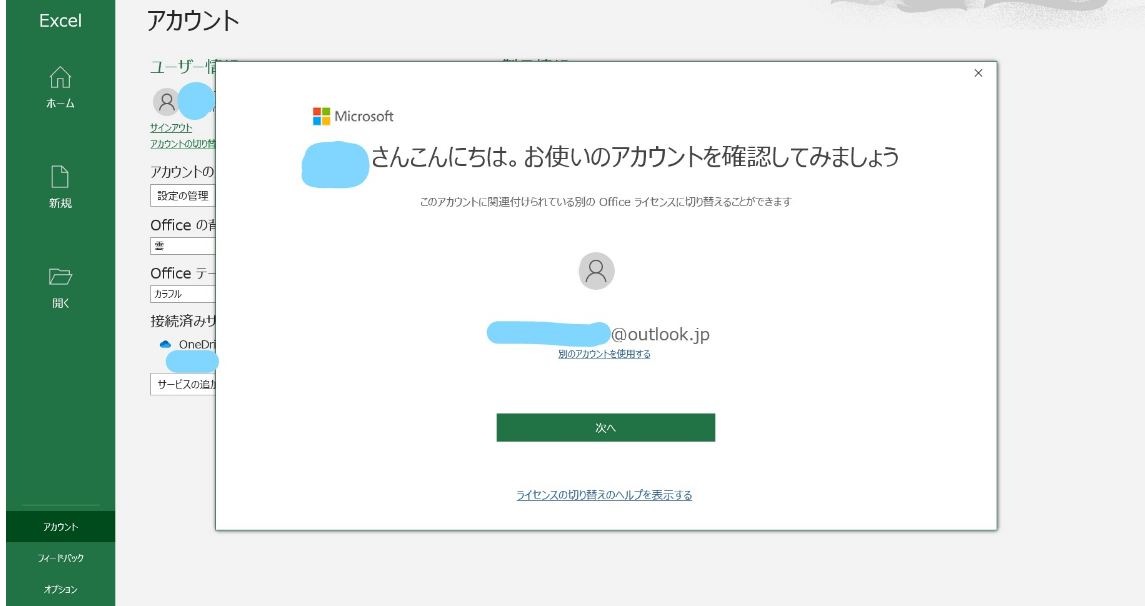Open フィードバック from the sidebar
This screenshot has height=606, width=1145.
coord(61,558)
